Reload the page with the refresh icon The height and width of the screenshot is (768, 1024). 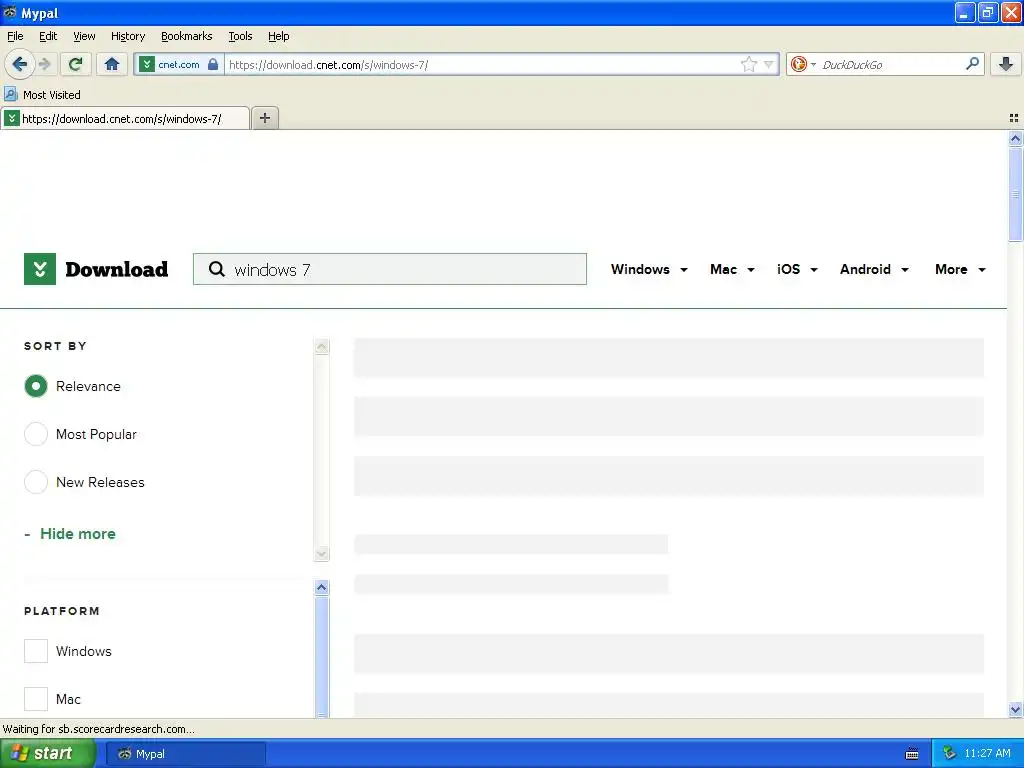coord(76,64)
